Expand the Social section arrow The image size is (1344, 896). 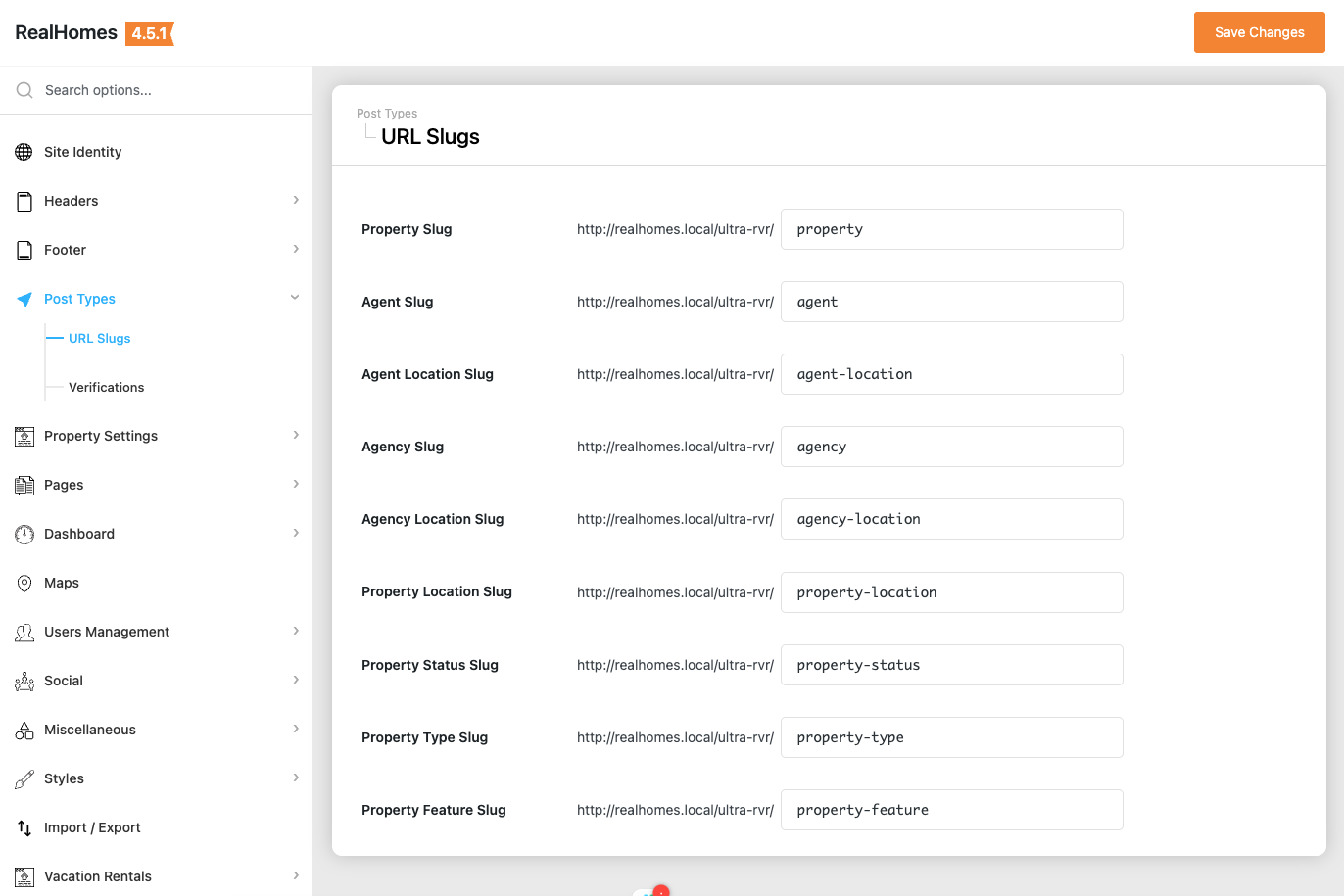pyautogui.click(x=296, y=680)
